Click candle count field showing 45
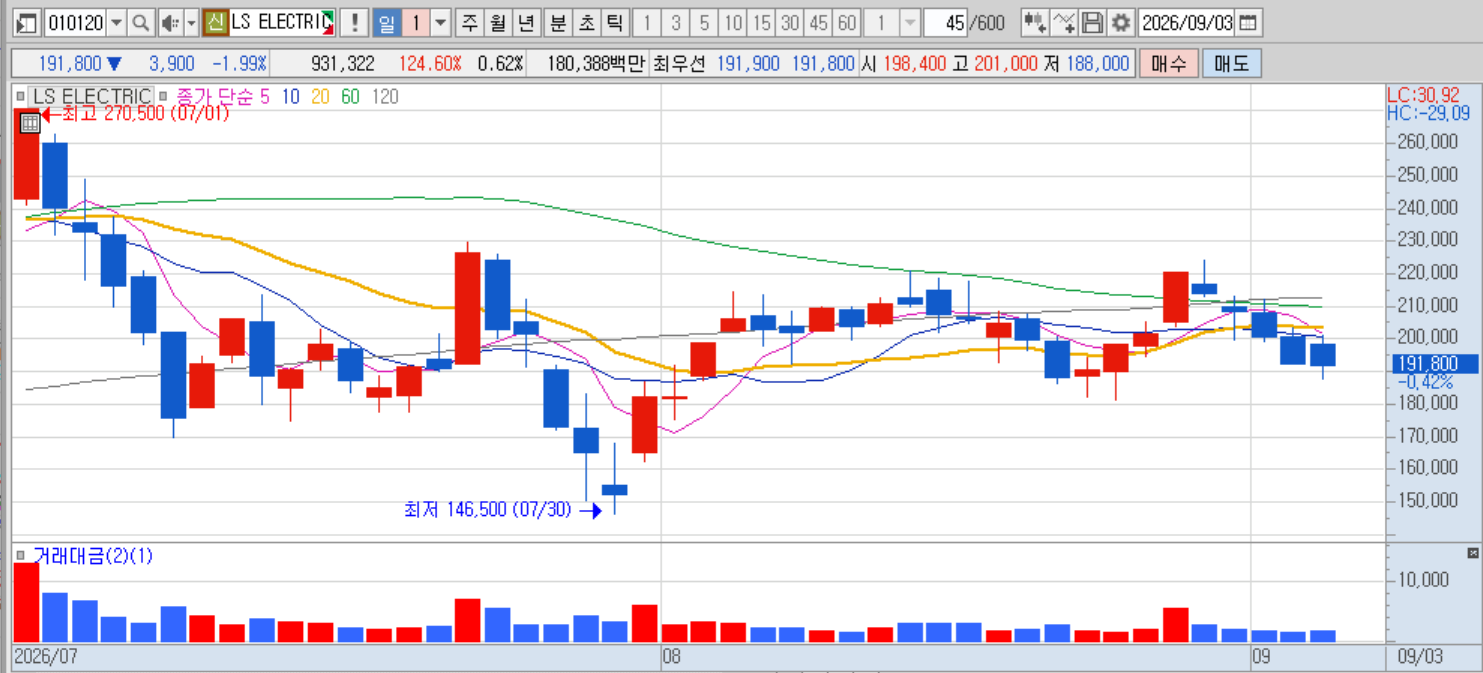The width and height of the screenshot is (1483, 673). click(x=946, y=22)
